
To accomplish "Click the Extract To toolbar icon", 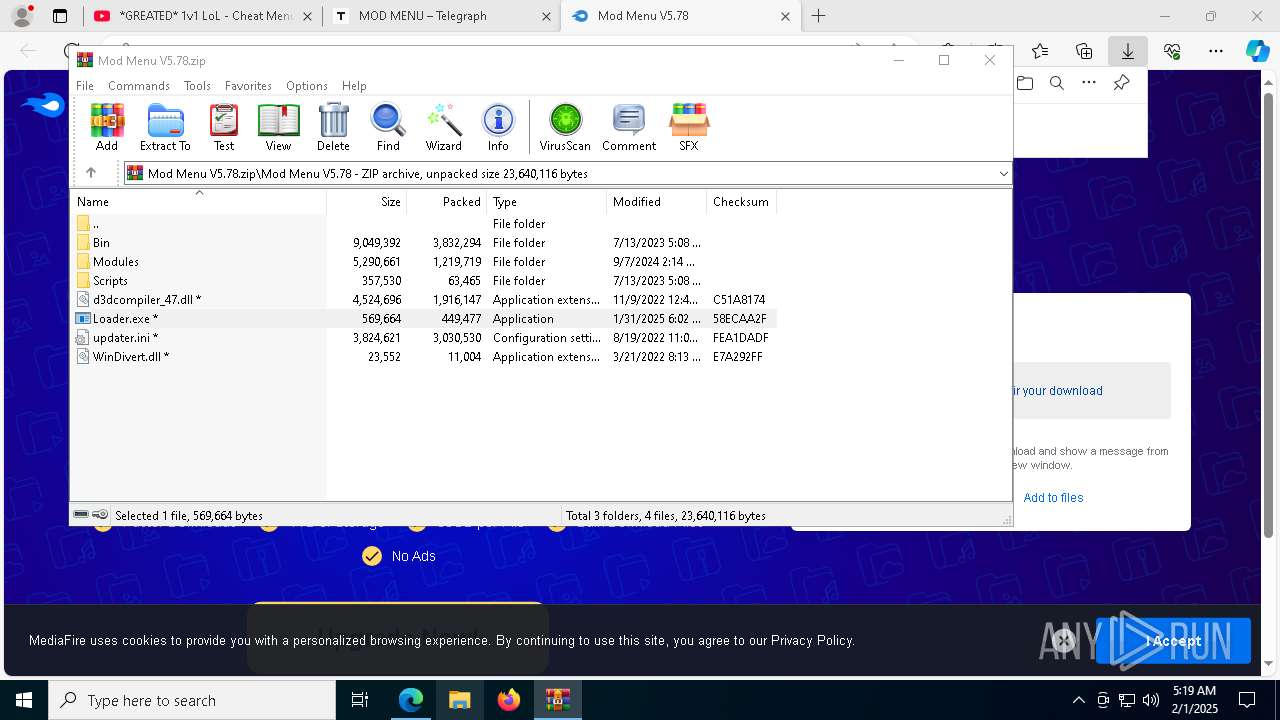I will pyautogui.click(x=165, y=127).
